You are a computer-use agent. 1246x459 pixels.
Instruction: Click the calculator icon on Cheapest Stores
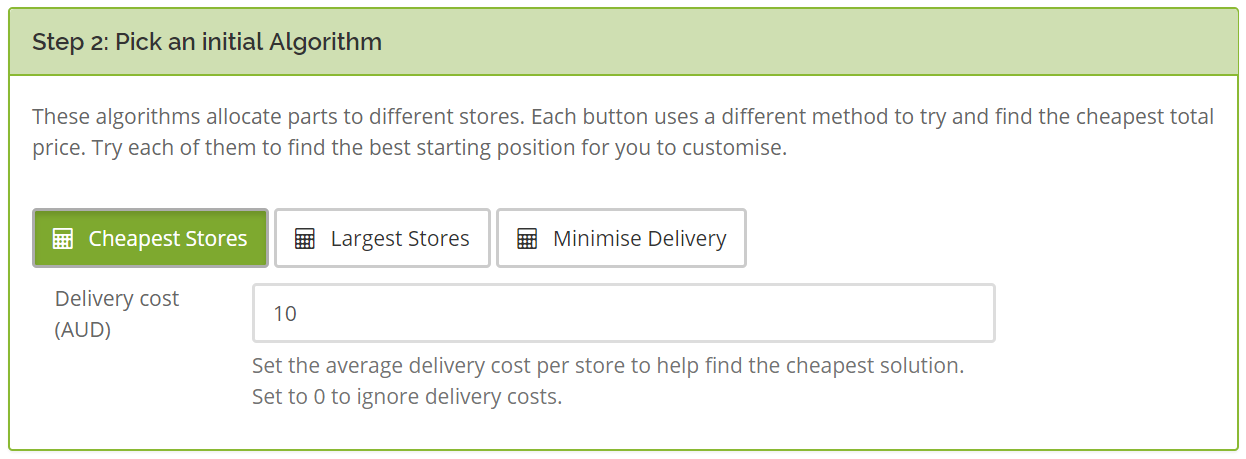[x=63, y=239]
